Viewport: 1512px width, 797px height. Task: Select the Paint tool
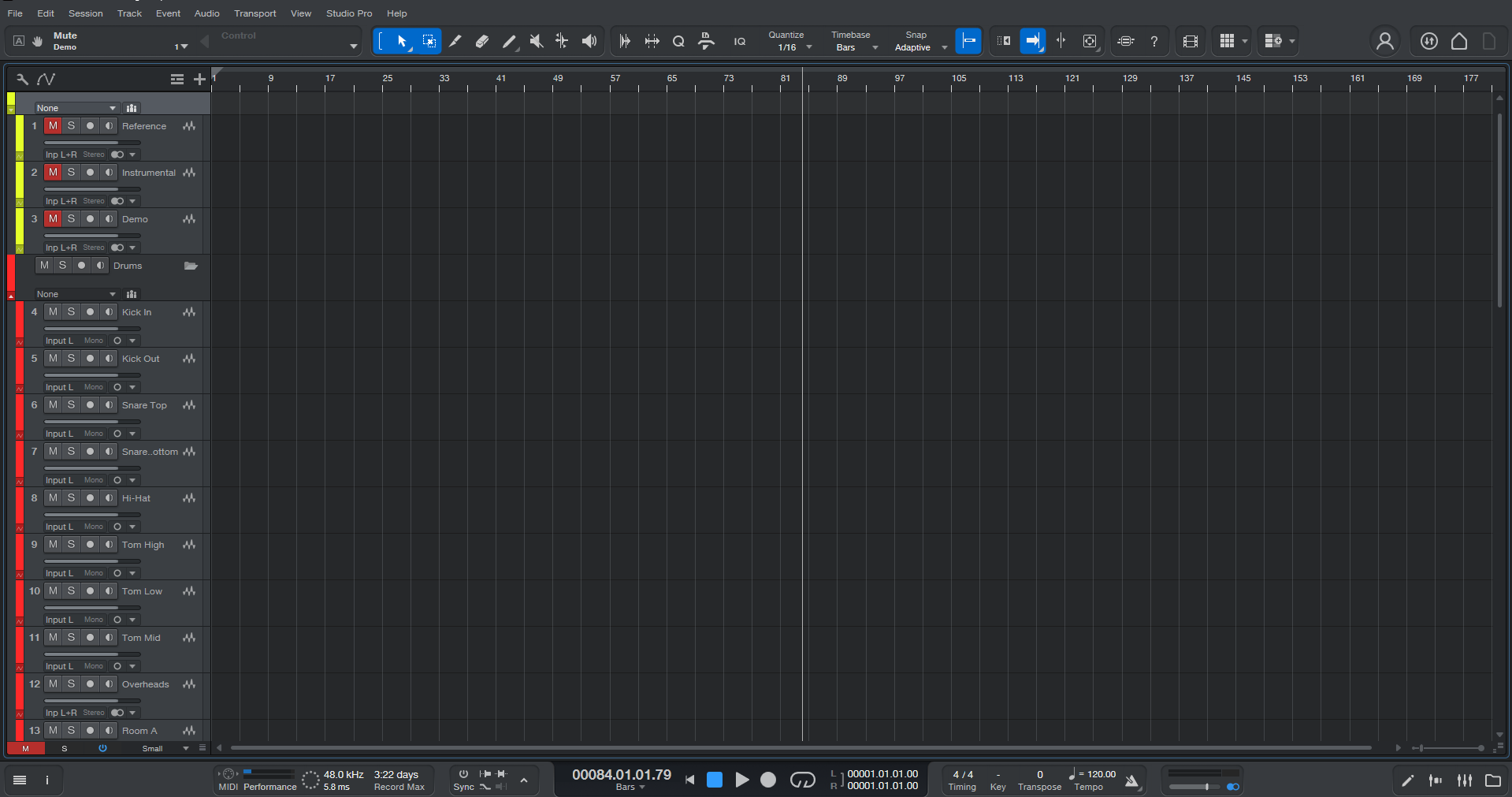[509, 41]
